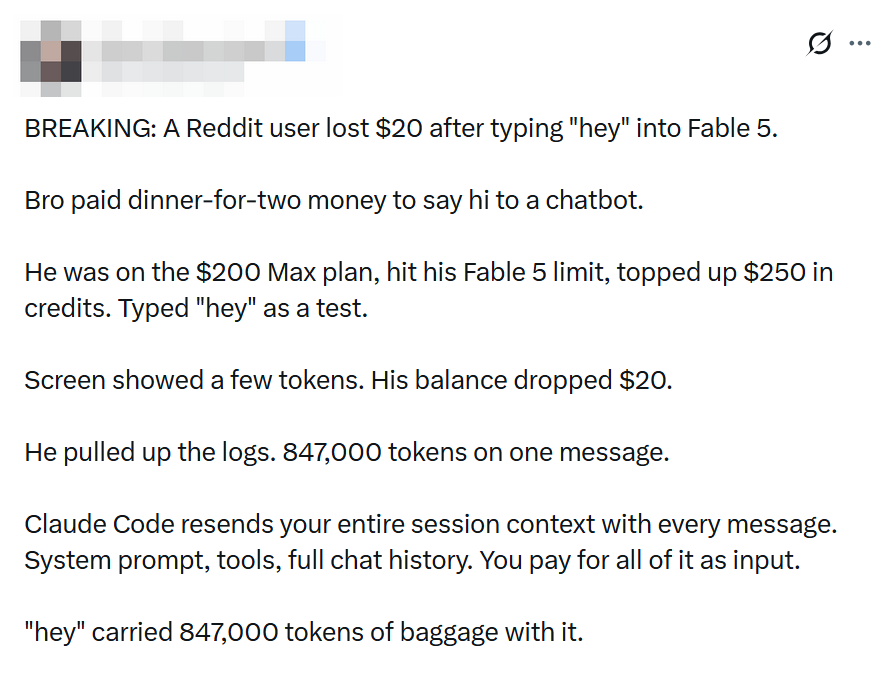Click the word BREAKING at the post start
Screen dimensions: 895x673
click(x=89, y=128)
